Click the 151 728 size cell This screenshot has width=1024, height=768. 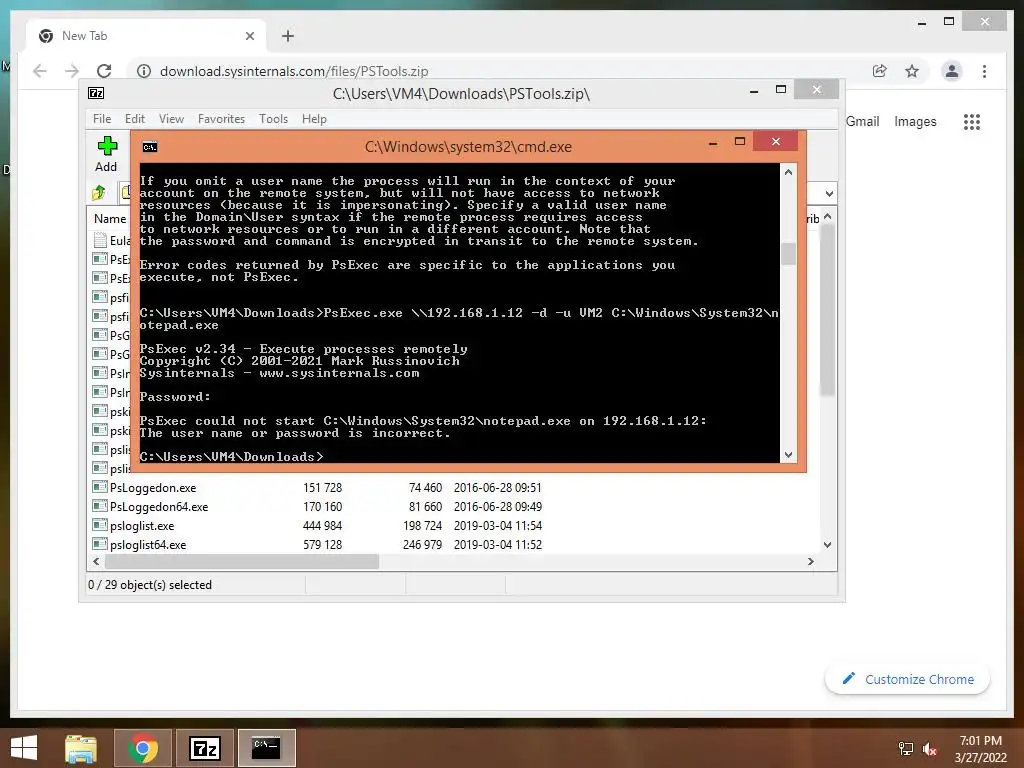click(322, 488)
